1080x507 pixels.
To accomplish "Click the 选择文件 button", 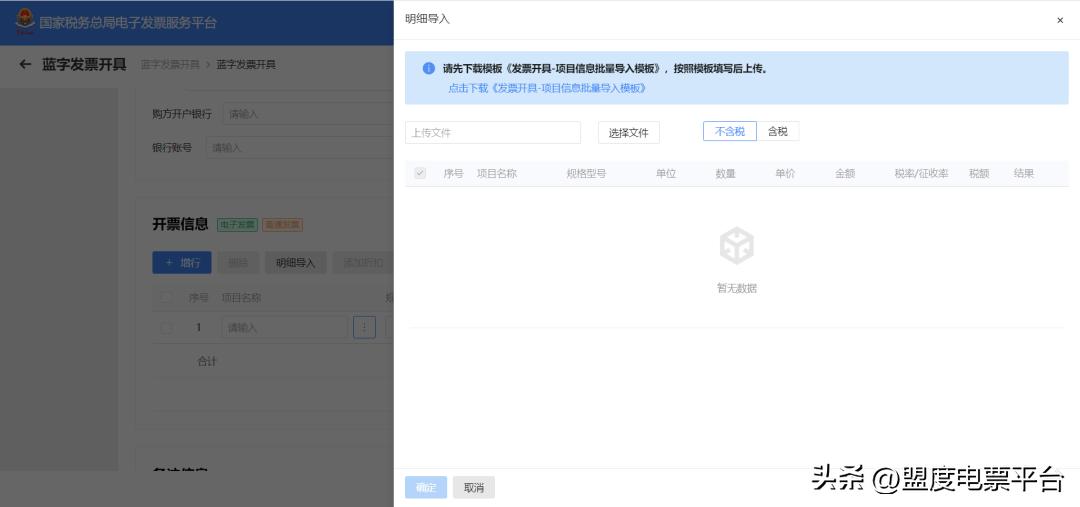I will click(629, 132).
